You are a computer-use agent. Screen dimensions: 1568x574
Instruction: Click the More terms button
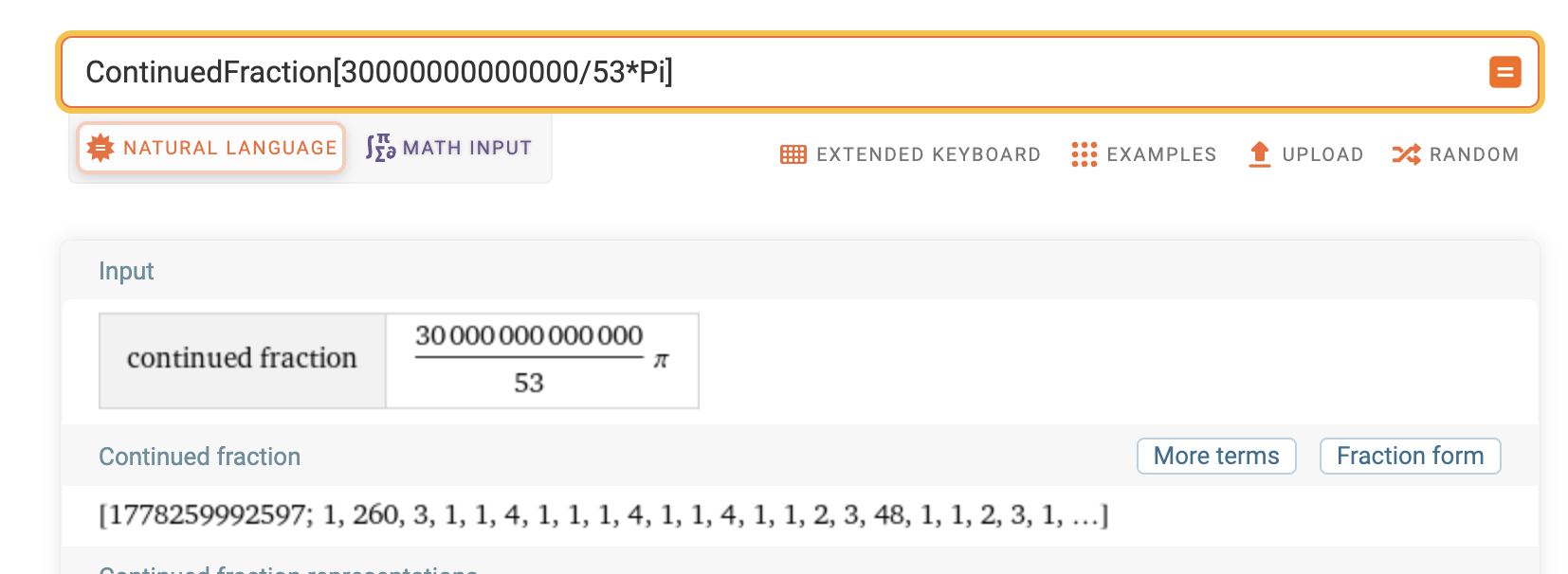click(1216, 456)
